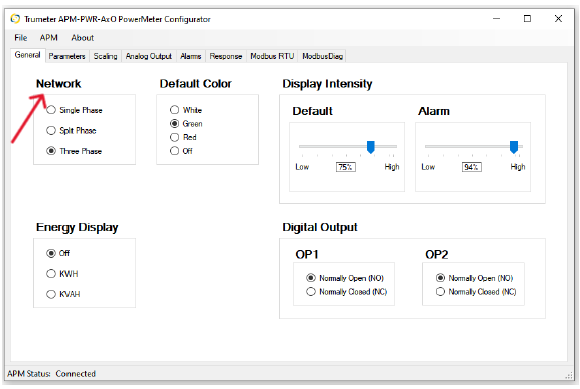Go to the Modbus RTU tab
The height and width of the screenshot is (389, 580).
pos(272,56)
